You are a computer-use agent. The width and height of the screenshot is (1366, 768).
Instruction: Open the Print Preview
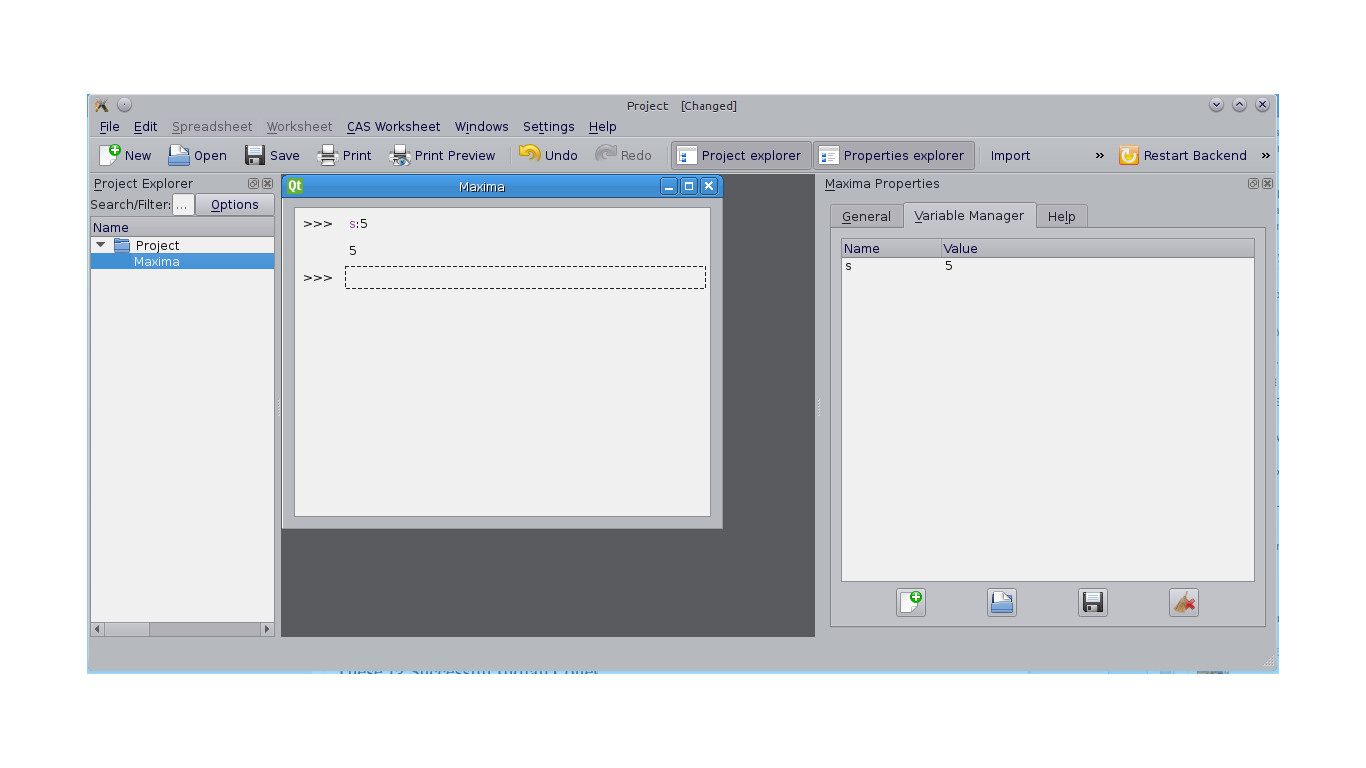[x=442, y=155]
